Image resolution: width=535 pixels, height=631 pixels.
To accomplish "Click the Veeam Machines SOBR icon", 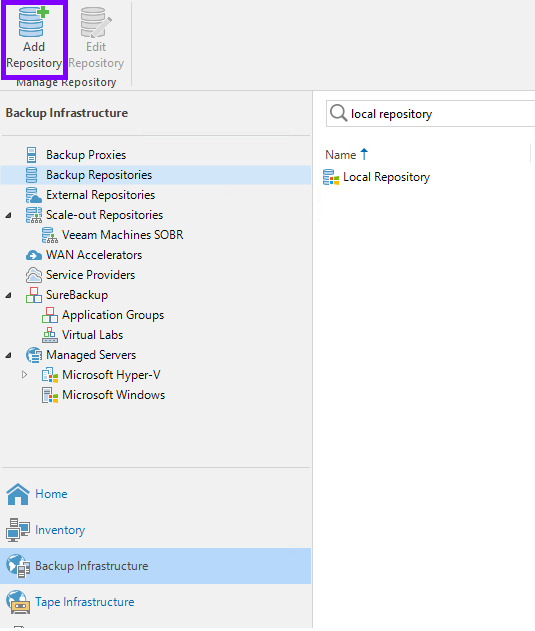I will 50,235.
